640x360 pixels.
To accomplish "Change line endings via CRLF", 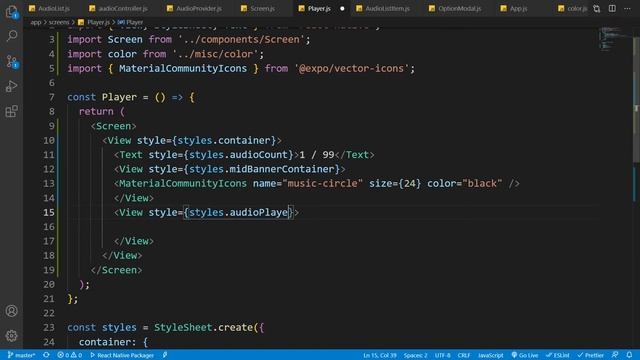I will 464,355.
